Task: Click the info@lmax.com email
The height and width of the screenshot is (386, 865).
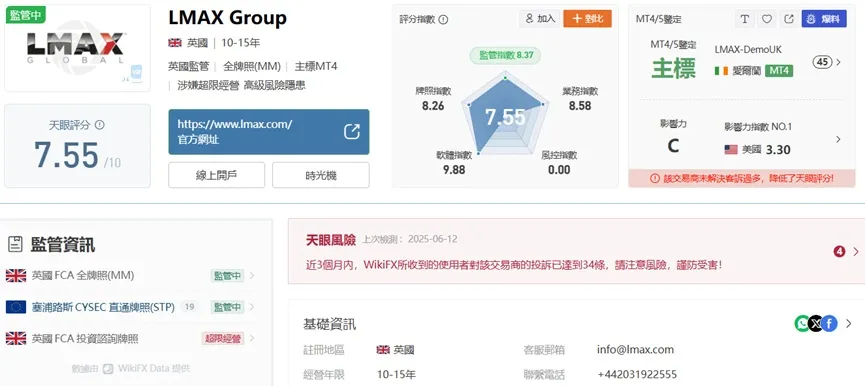Action: (x=635, y=350)
